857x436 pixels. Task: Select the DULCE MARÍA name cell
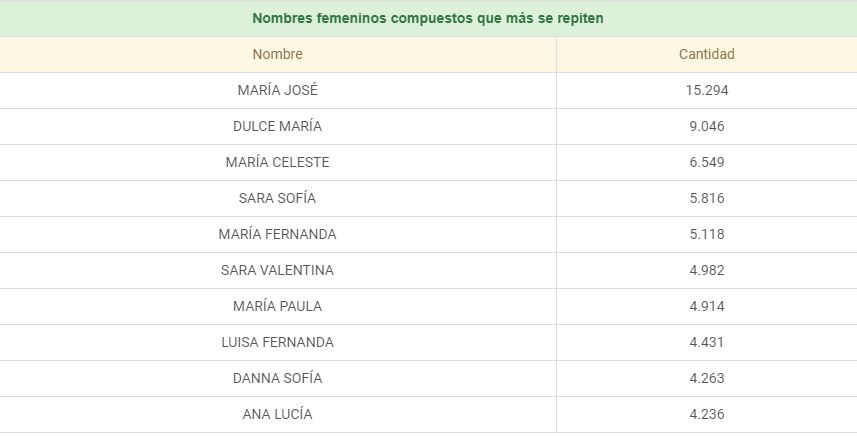coord(277,126)
